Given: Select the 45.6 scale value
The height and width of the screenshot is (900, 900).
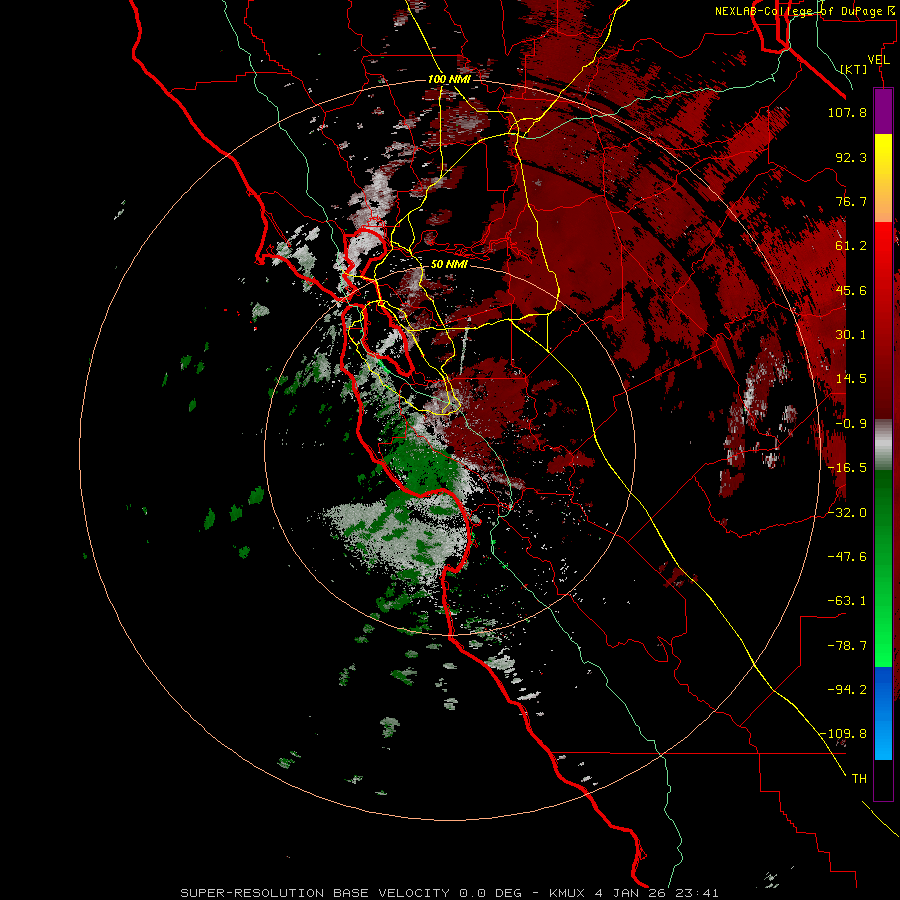Looking at the screenshot, I should (851, 290).
